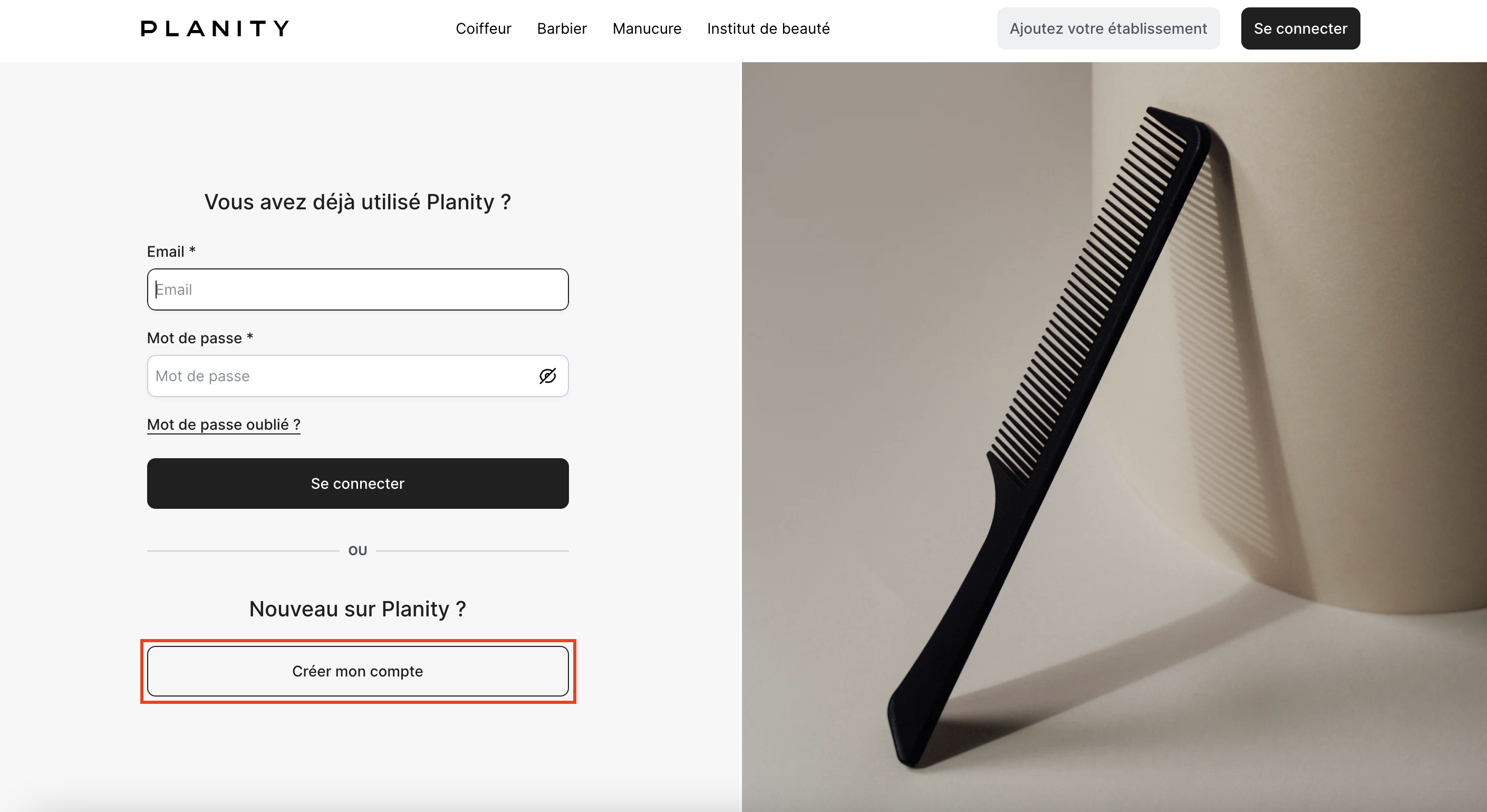Open the Barbier category
This screenshot has width=1487, height=812.
(x=562, y=28)
